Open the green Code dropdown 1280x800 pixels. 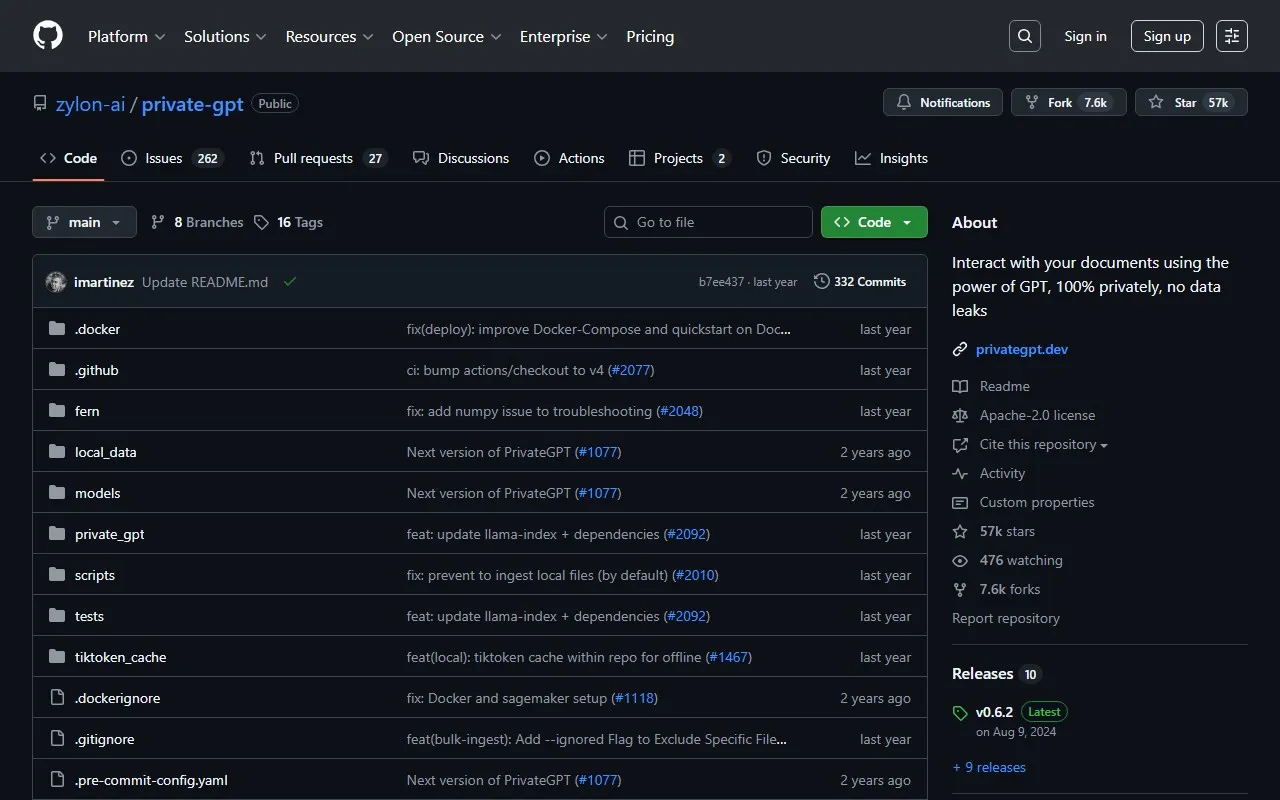click(874, 222)
